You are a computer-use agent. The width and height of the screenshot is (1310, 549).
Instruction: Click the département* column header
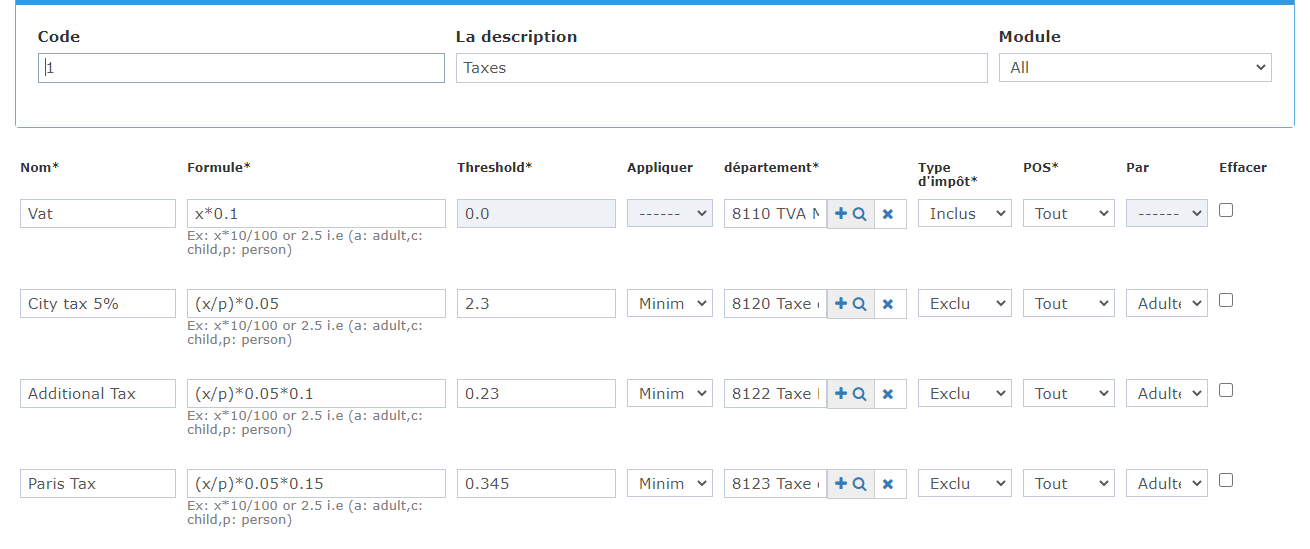point(771,168)
